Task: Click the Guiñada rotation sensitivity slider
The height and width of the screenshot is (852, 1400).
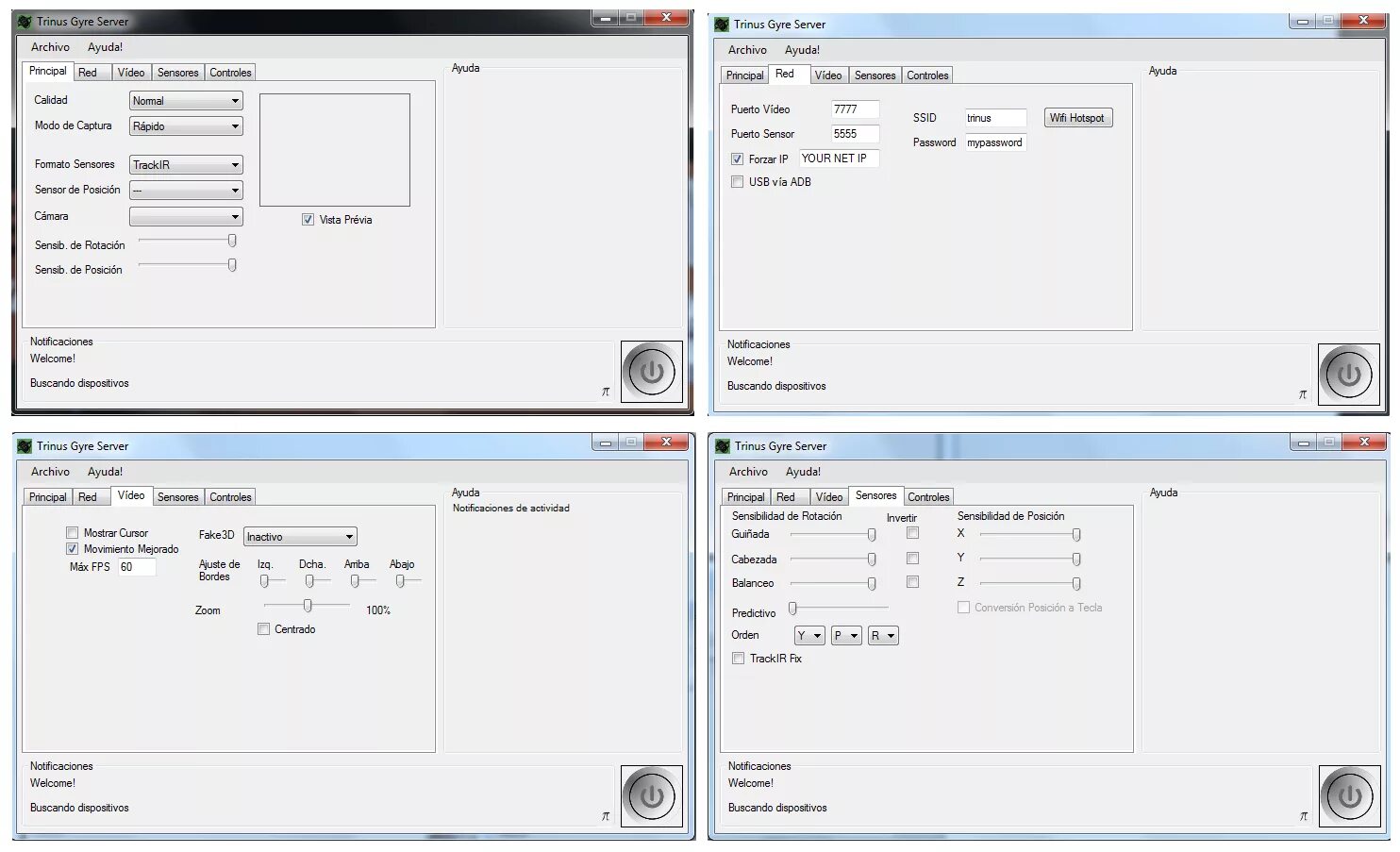Action: coord(834,535)
